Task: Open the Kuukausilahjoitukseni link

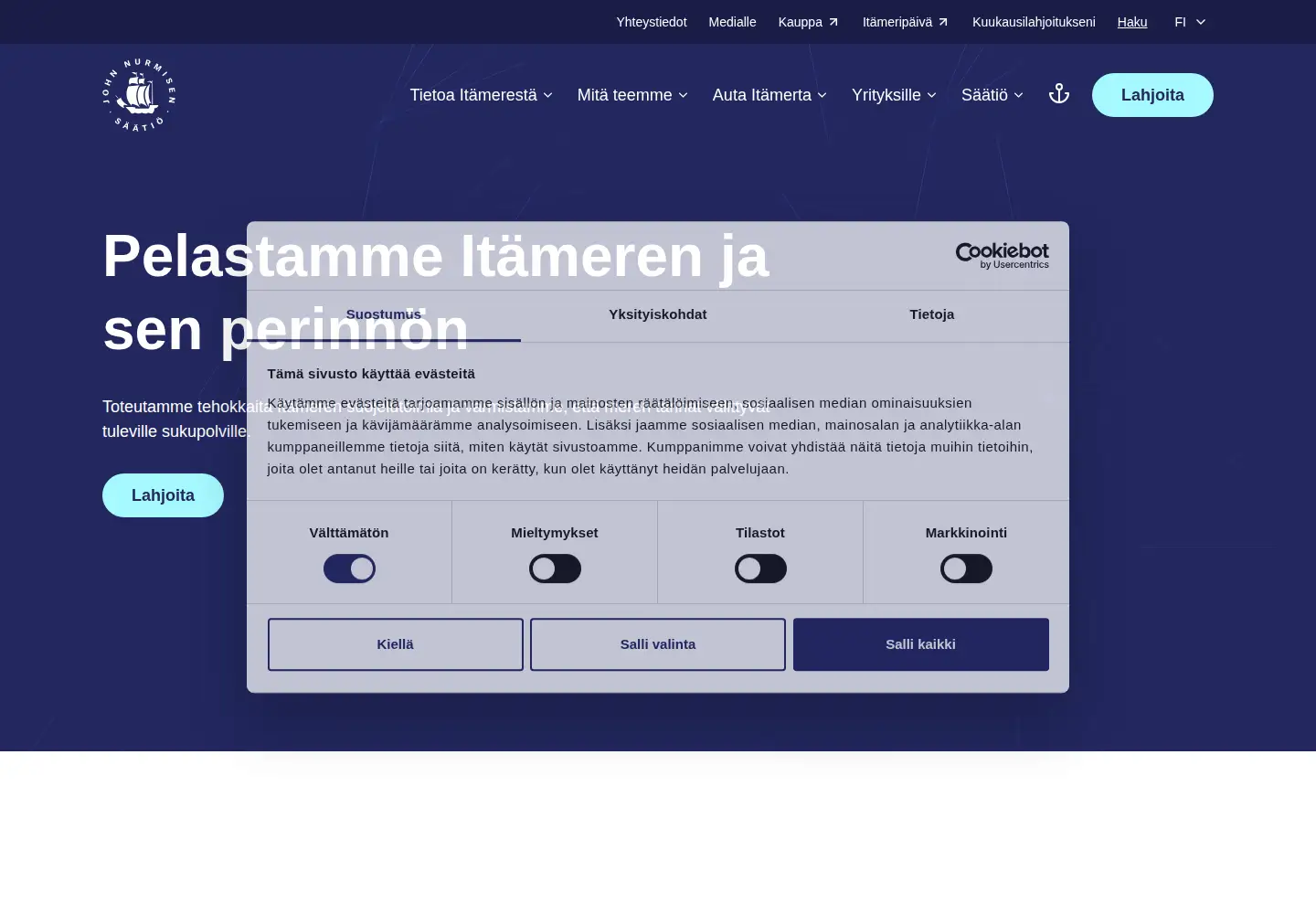Action: coord(1034,22)
